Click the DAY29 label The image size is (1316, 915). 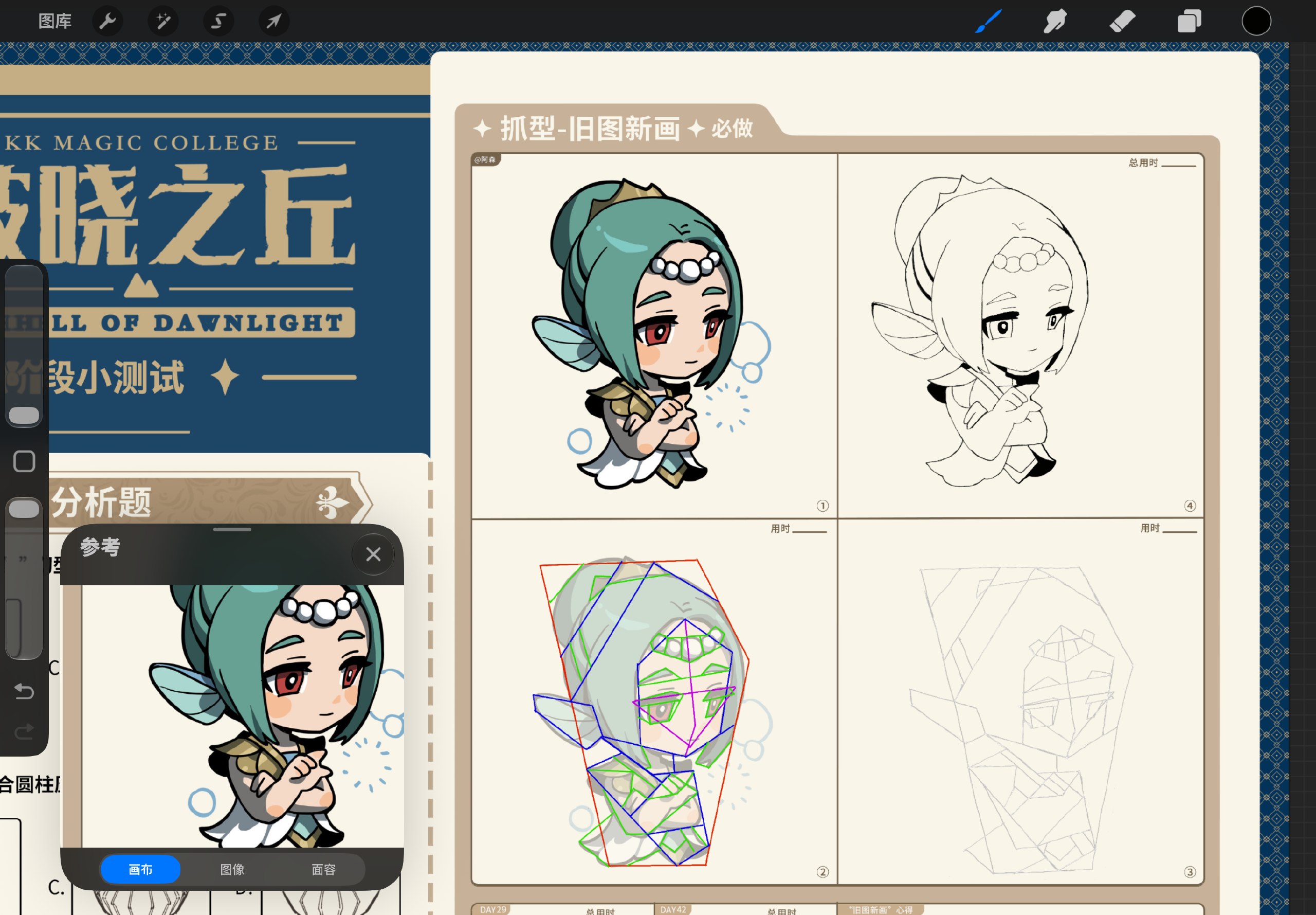coord(492,910)
